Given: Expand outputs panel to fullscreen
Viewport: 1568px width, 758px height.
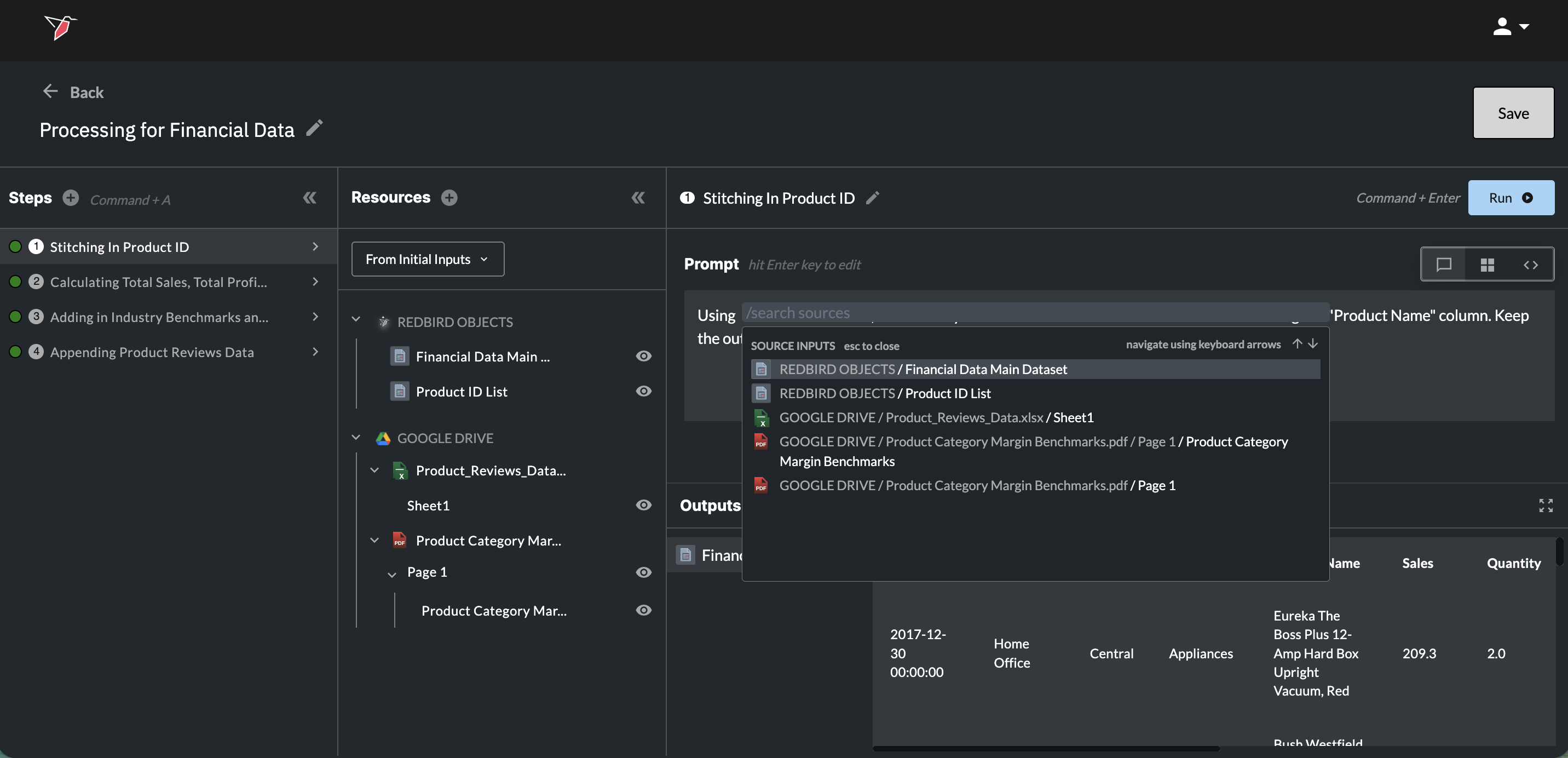Looking at the screenshot, I should coord(1546,506).
